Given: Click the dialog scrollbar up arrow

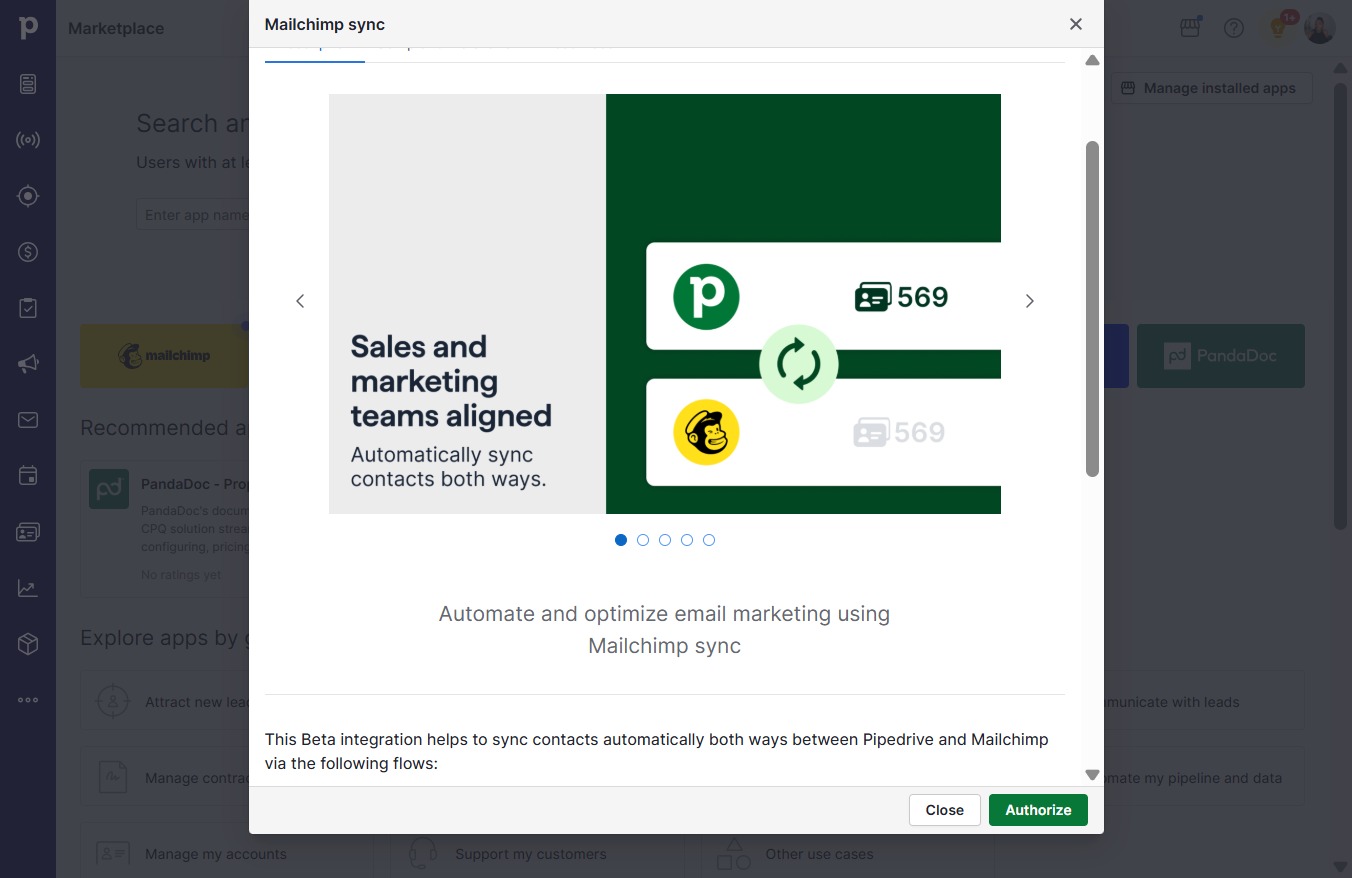Looking at the screenshot, I should pos(1092,61).
